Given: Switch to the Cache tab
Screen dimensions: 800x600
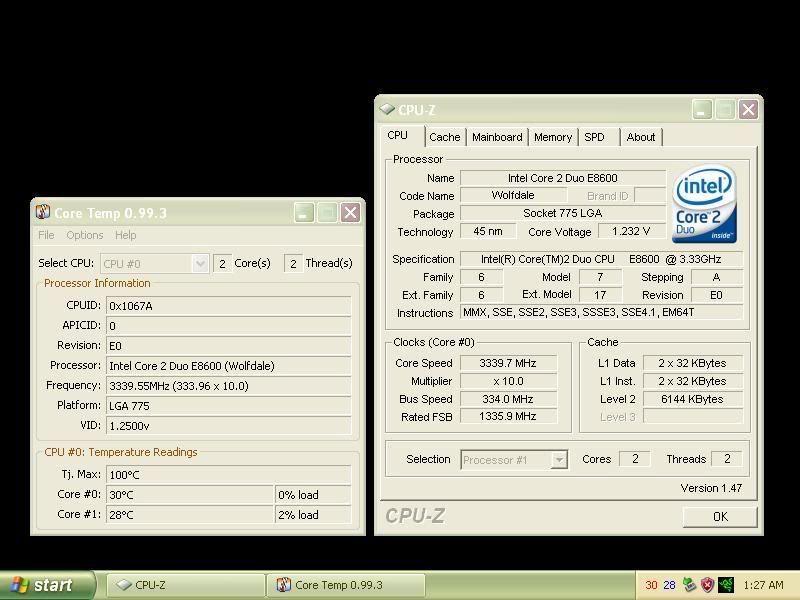Looking at the screenshot, I should [x=444, y=137].
